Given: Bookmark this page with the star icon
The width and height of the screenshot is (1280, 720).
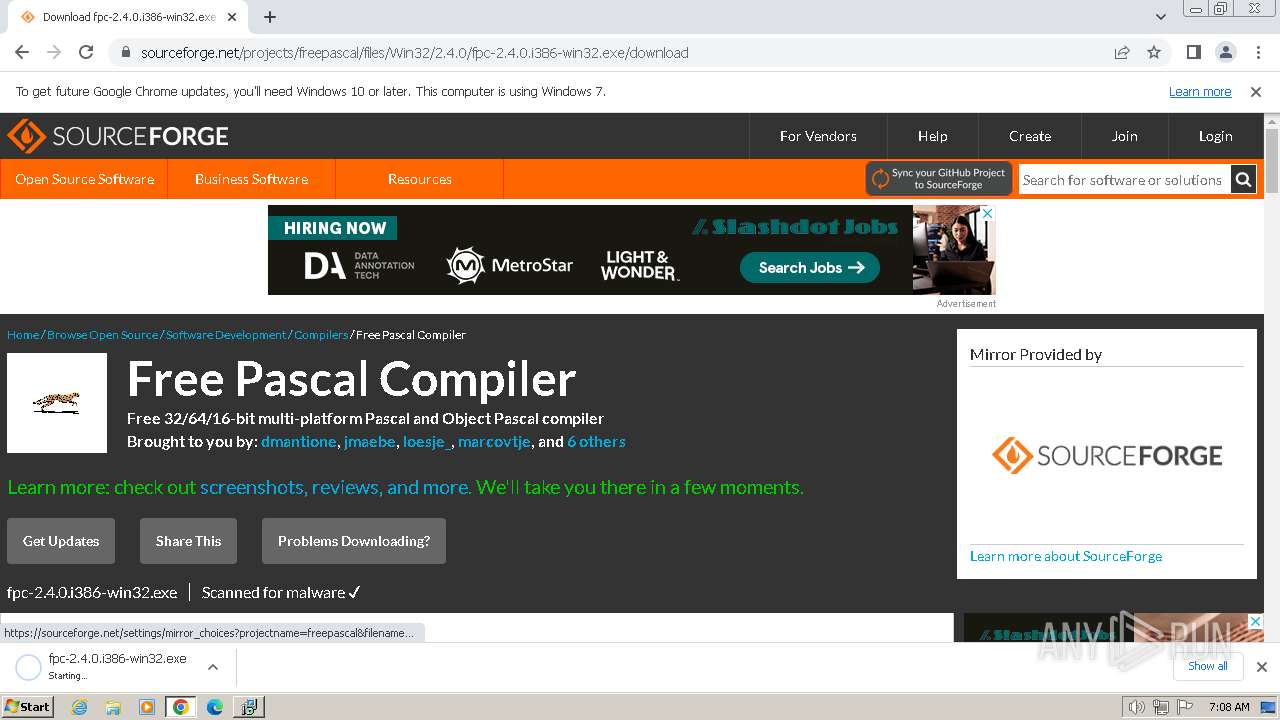Looking at the screenshot, I should click(x=1154, y=52).
